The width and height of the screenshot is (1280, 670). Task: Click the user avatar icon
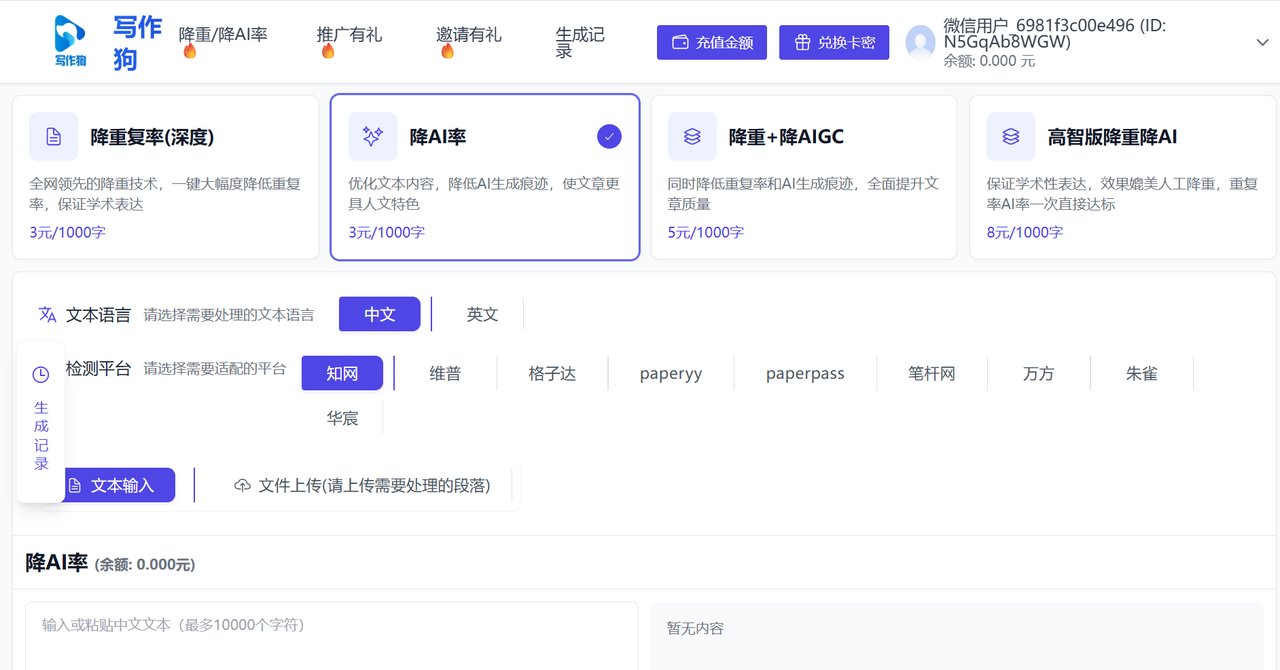click(x=920, y=43)
